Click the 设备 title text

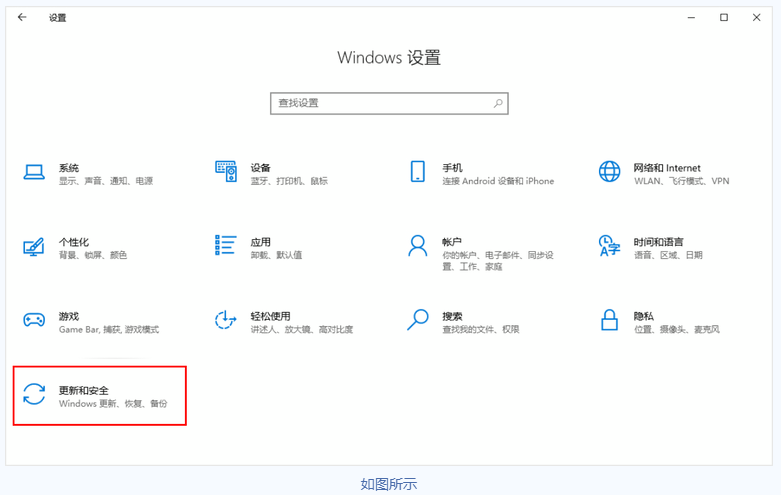click(260, 168)
